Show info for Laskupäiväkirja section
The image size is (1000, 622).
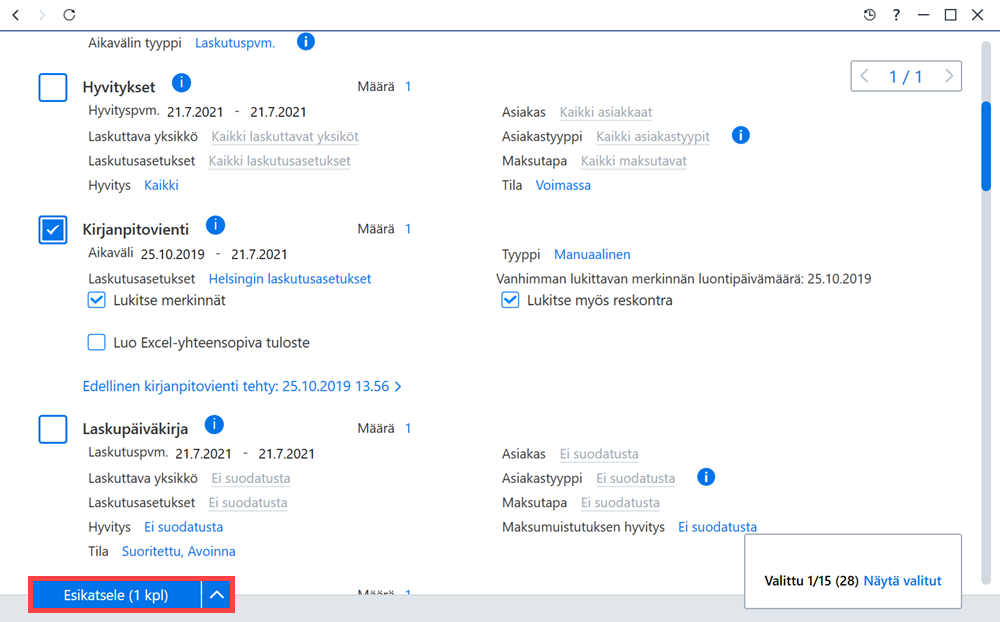[214, 425]
